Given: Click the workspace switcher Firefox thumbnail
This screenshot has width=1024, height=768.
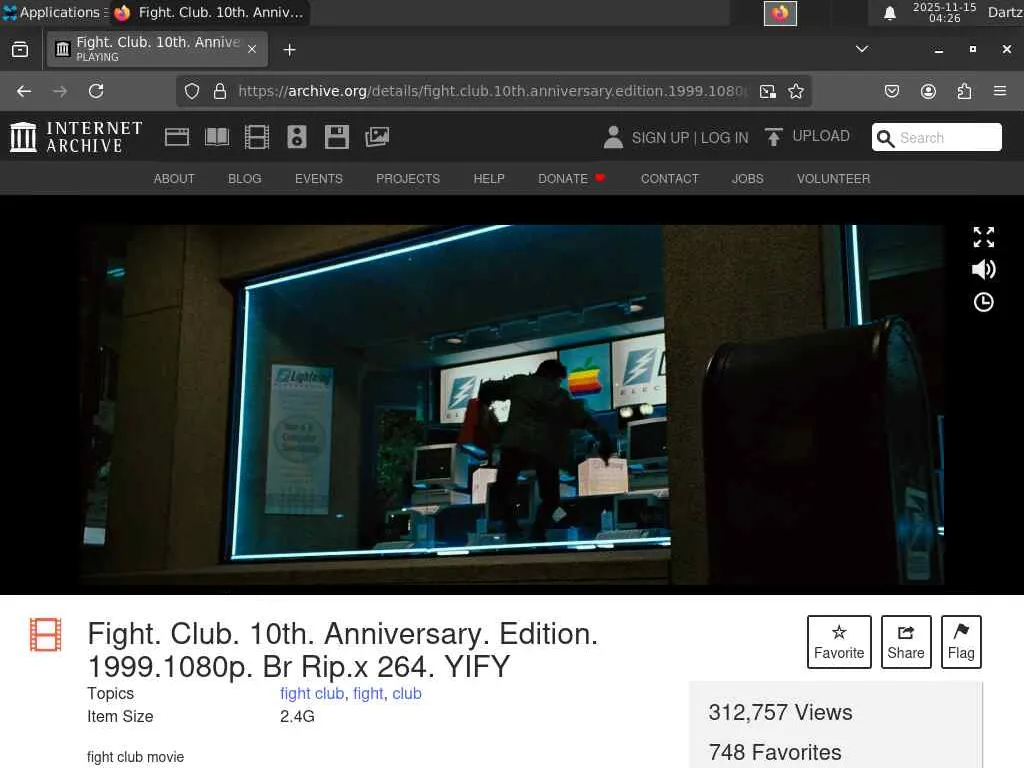Looking at the screenshot, I should point(780,13).
